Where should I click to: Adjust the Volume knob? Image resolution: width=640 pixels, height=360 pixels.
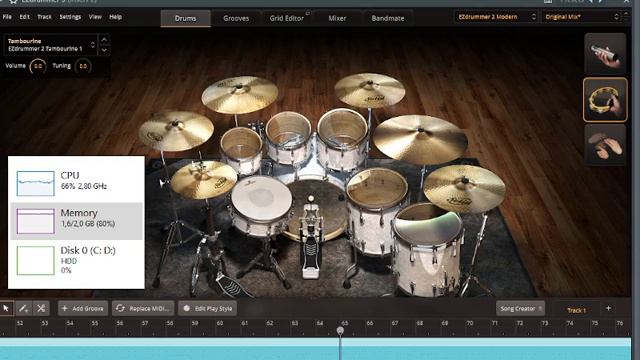(38, 66)
